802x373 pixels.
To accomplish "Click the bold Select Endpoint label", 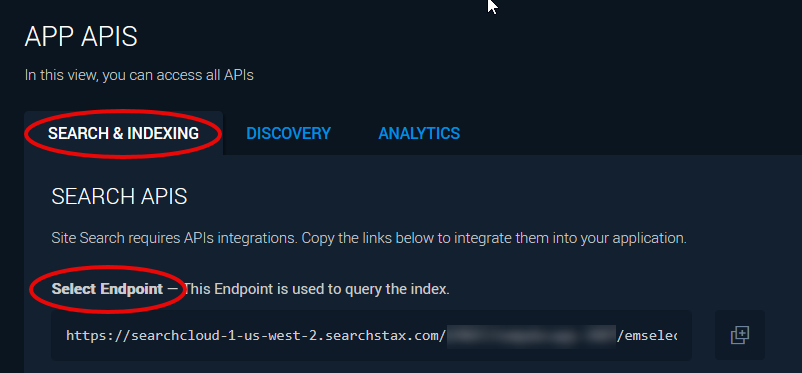I will [x=107, y=289].
